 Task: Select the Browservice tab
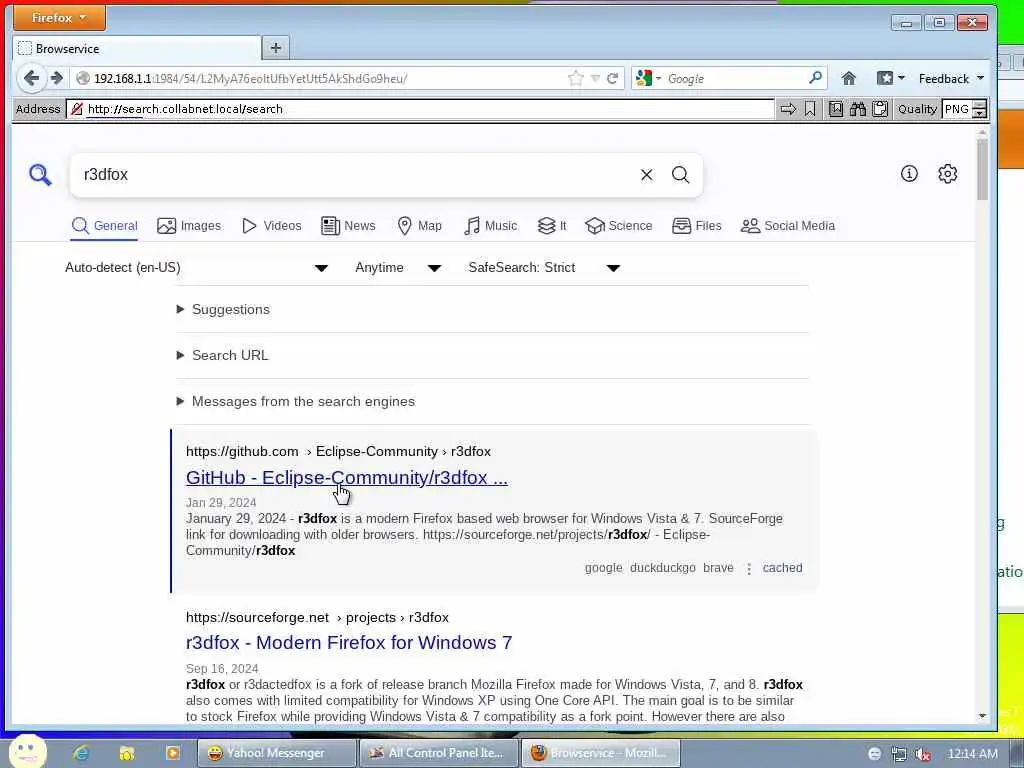136,48
